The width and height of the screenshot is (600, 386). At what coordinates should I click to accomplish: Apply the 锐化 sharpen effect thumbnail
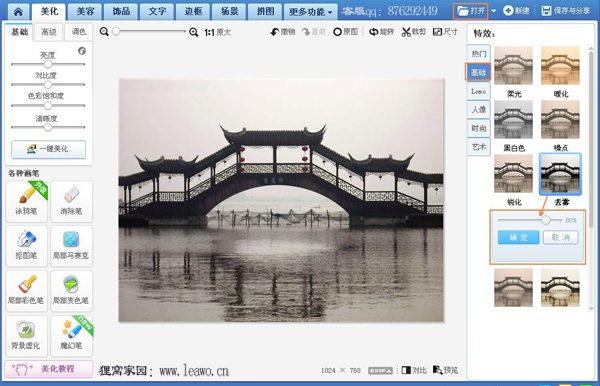[x=513, y=173]
